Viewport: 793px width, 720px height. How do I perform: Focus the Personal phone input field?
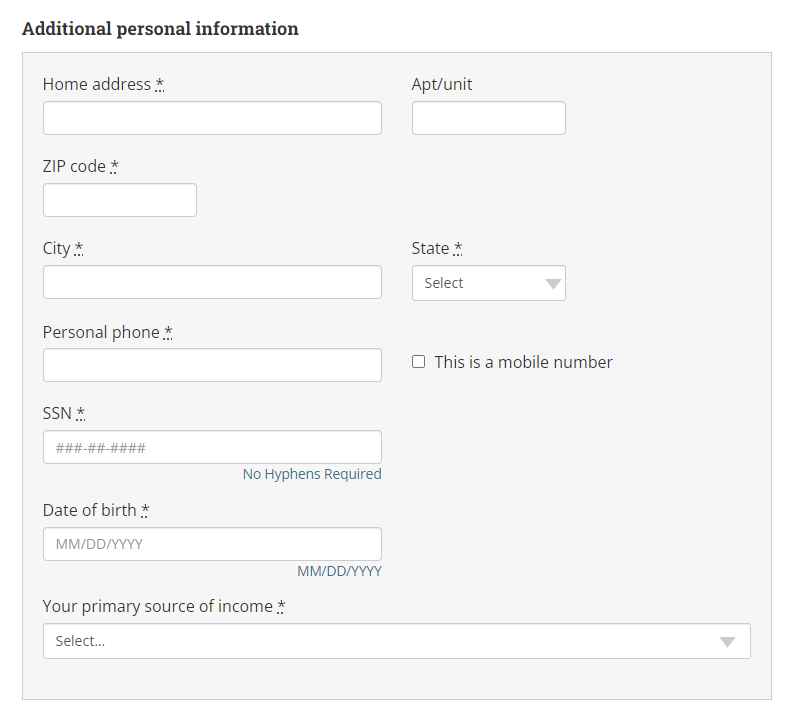[212, 365]
